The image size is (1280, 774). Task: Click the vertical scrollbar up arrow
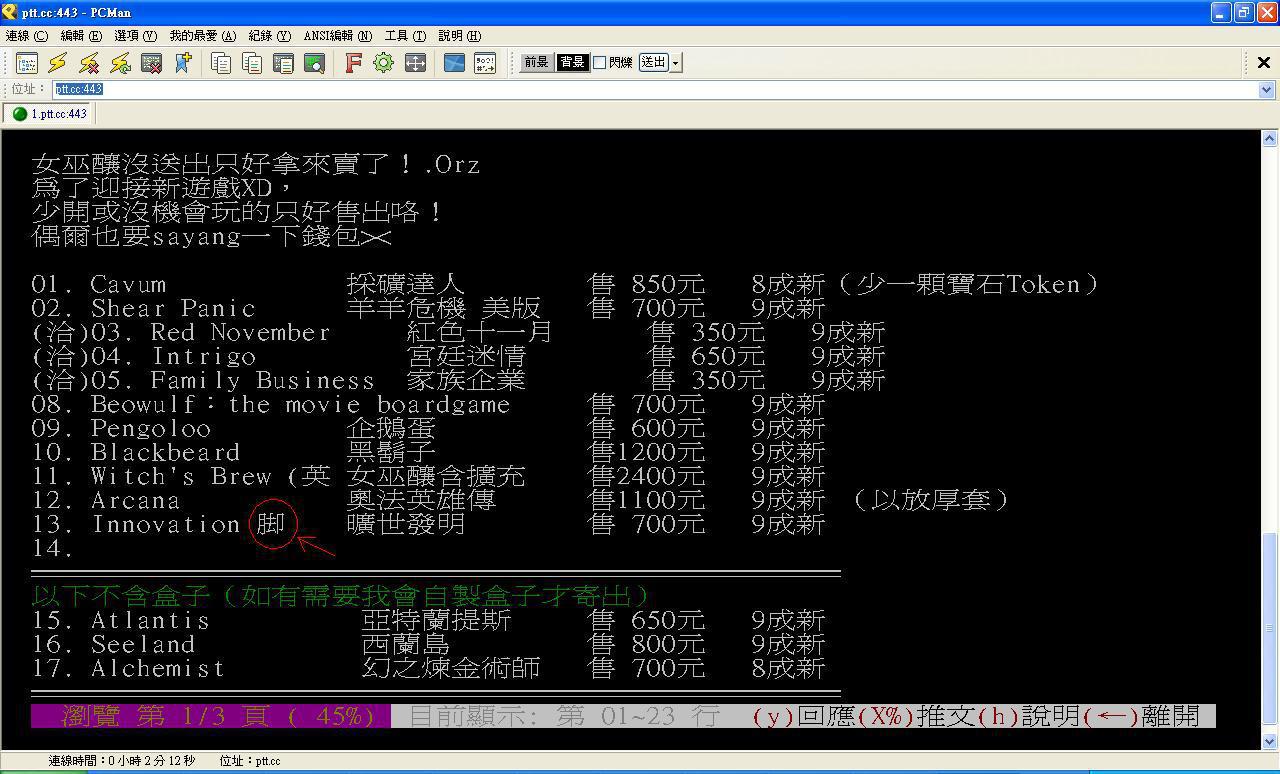(x=1271, y=138)
